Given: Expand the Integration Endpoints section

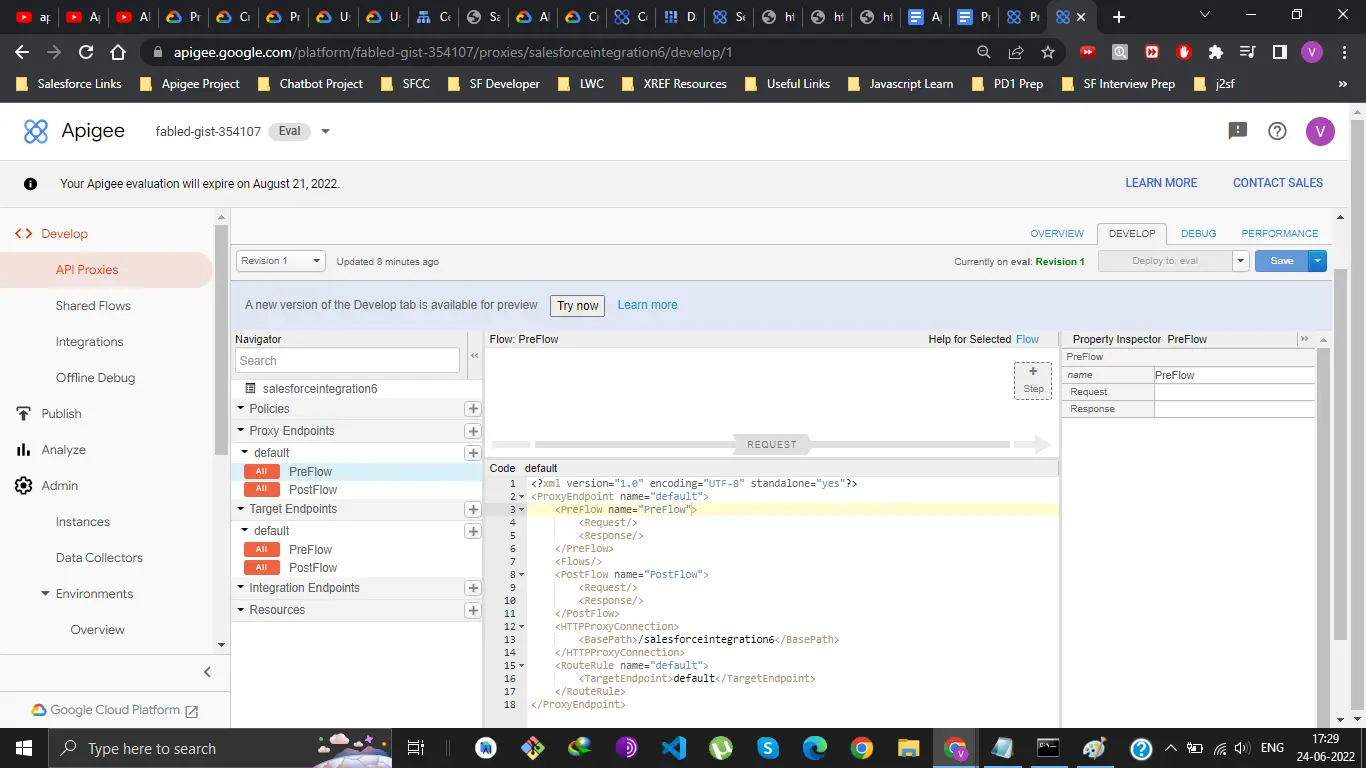Looking at the screenshot, I should tap(241, 588).
